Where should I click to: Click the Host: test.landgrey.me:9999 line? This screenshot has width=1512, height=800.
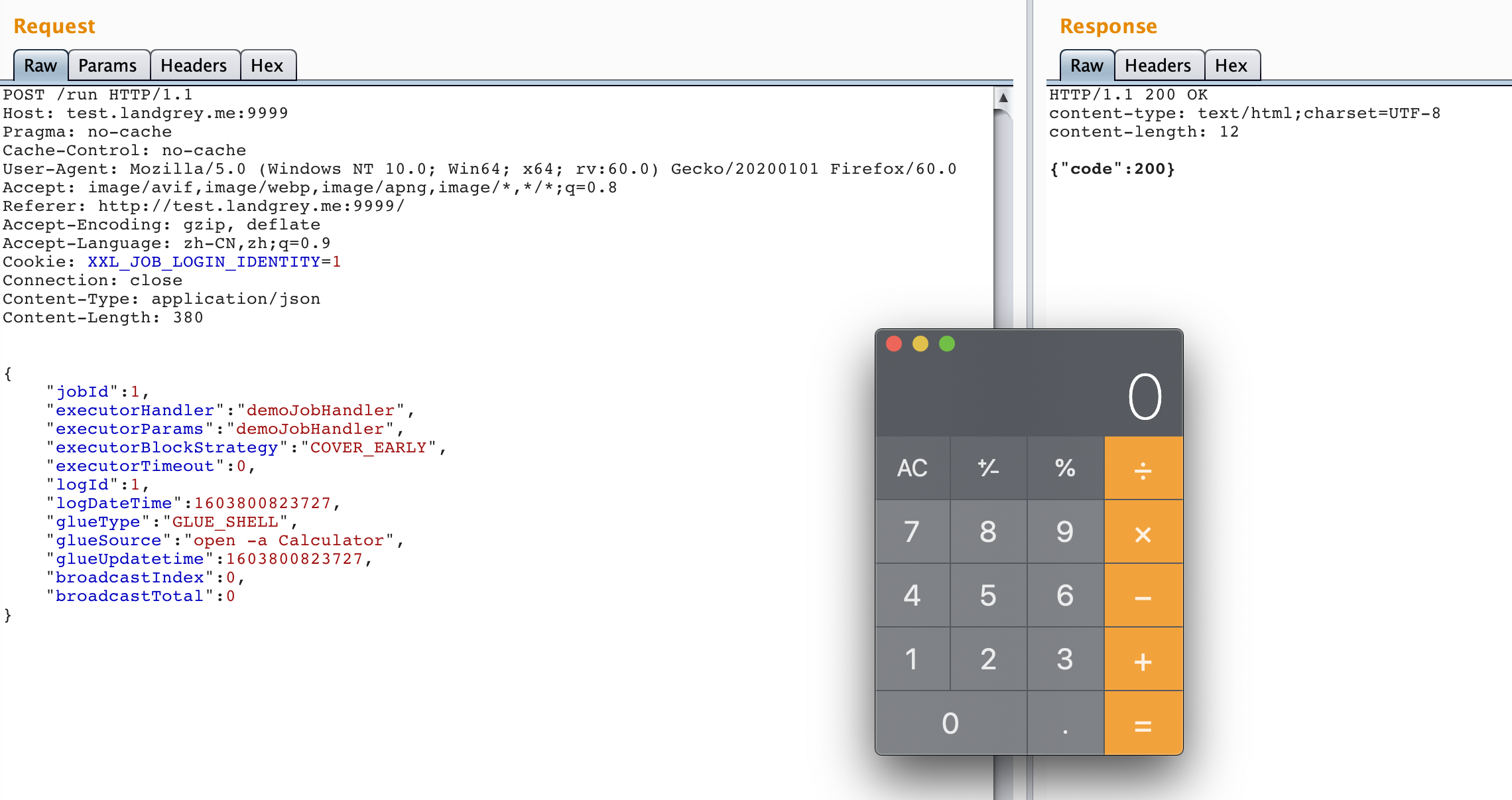coord(145,113)
